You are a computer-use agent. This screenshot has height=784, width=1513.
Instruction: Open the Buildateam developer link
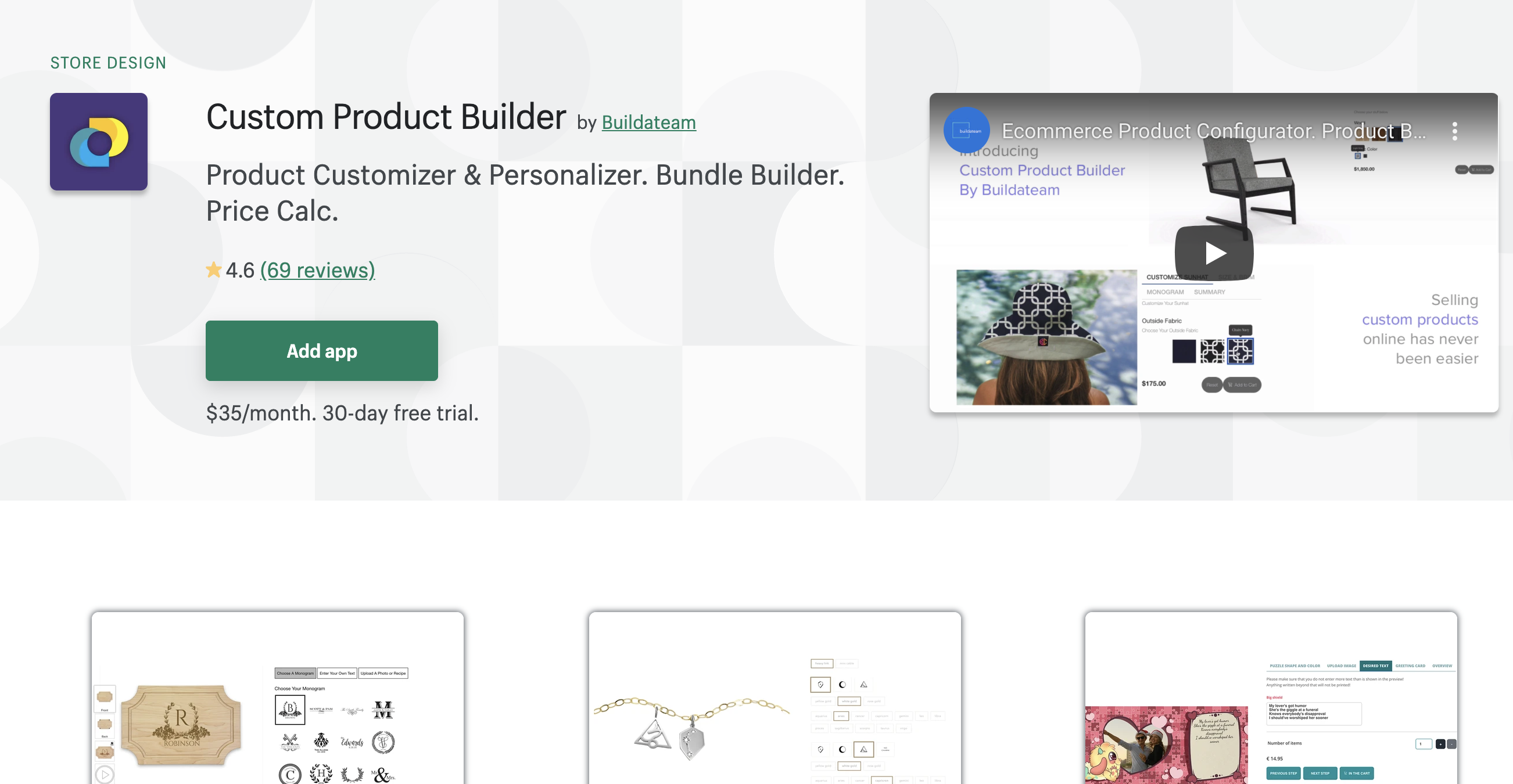[x=648, y=122]
